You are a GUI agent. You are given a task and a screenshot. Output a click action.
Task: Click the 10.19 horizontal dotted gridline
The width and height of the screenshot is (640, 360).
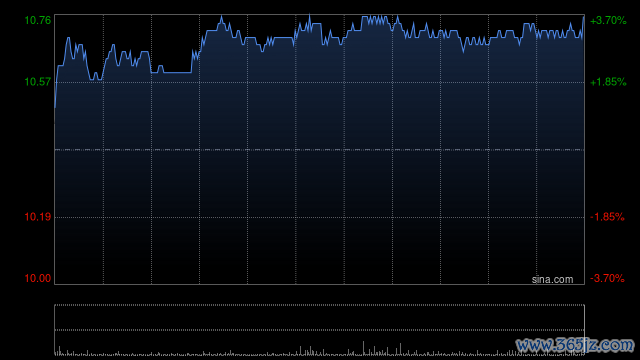(x=320, y=217)
